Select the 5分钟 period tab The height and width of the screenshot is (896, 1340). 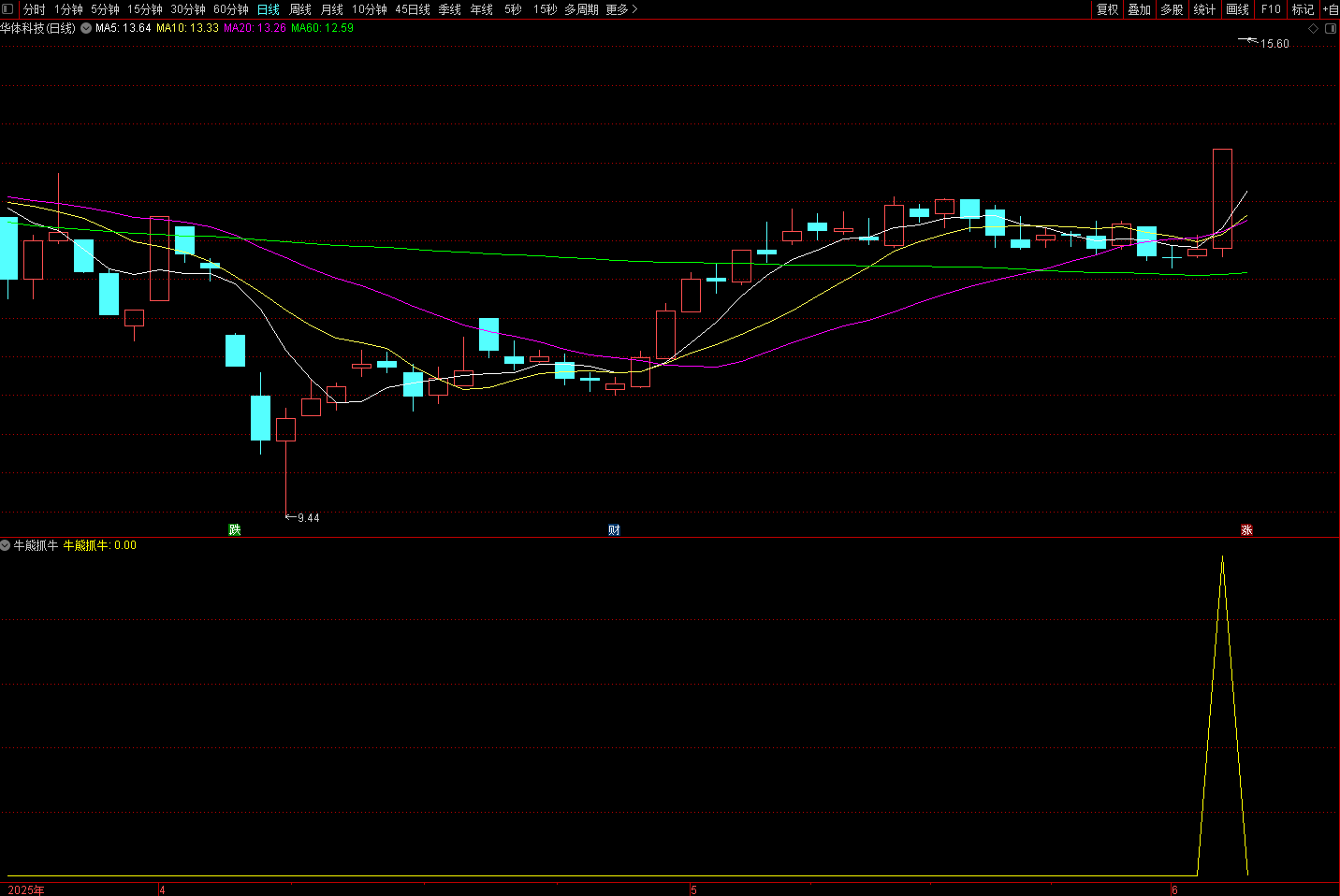pos(105,9)
